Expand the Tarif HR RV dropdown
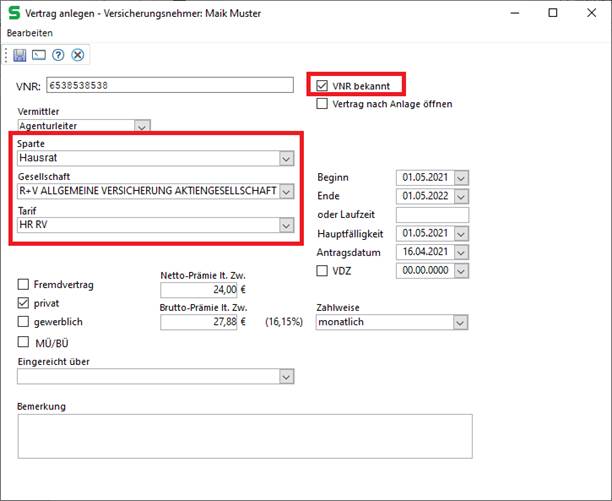612x501 pixels. click(286, 225)
